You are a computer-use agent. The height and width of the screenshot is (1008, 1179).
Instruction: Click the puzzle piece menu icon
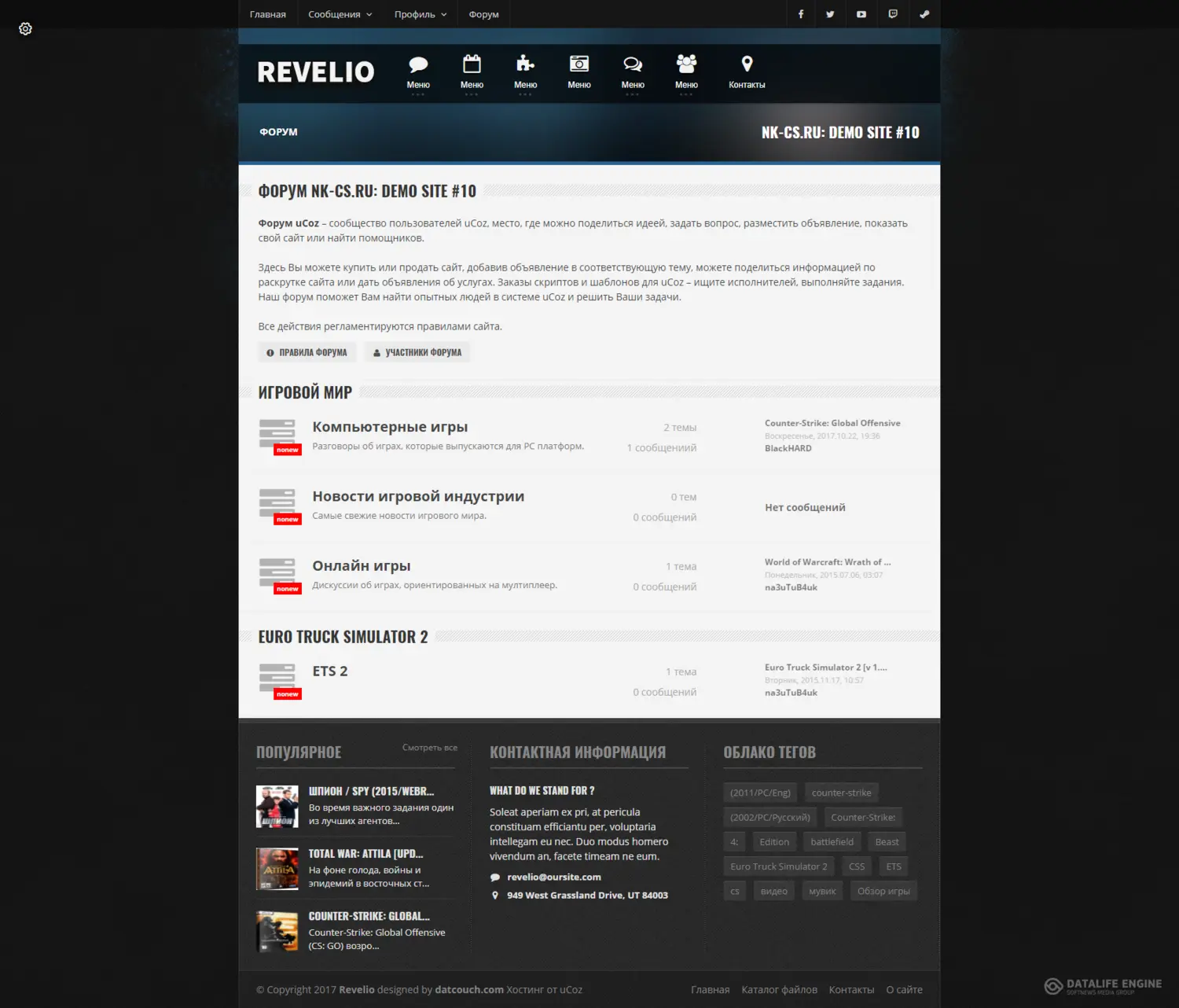point(525,64)
